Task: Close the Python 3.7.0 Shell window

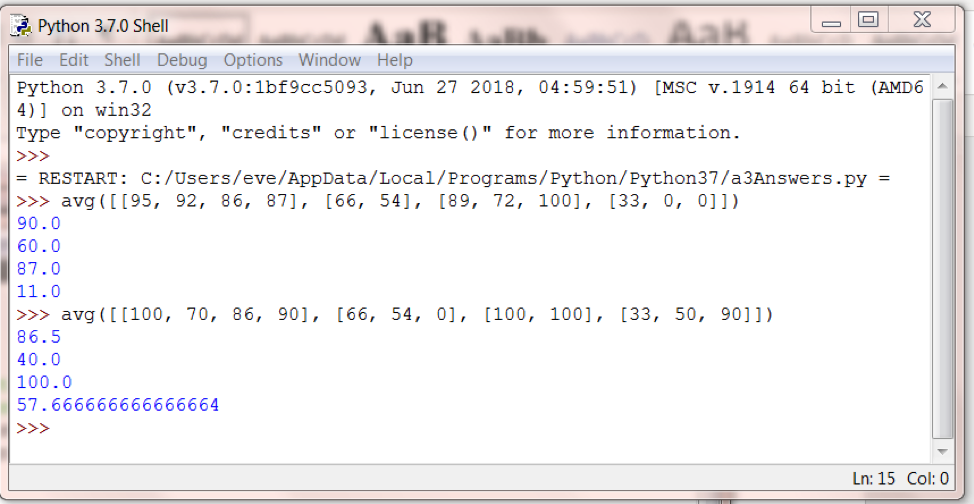Action: click(x=922, y=22)
